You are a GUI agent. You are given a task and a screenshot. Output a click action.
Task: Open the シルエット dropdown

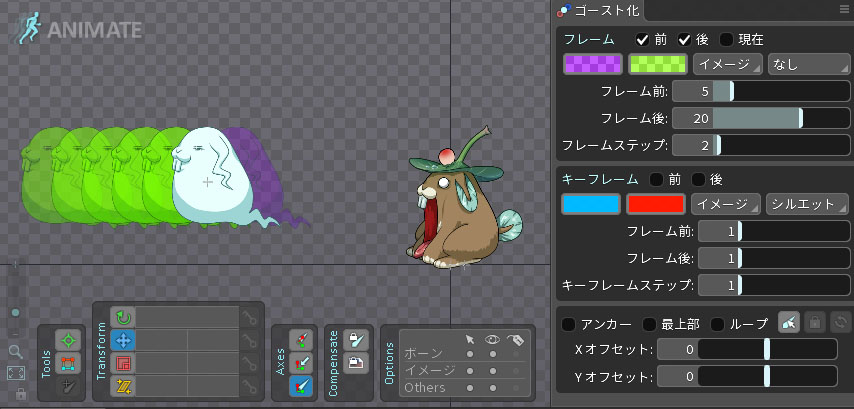tap(807, 204)
